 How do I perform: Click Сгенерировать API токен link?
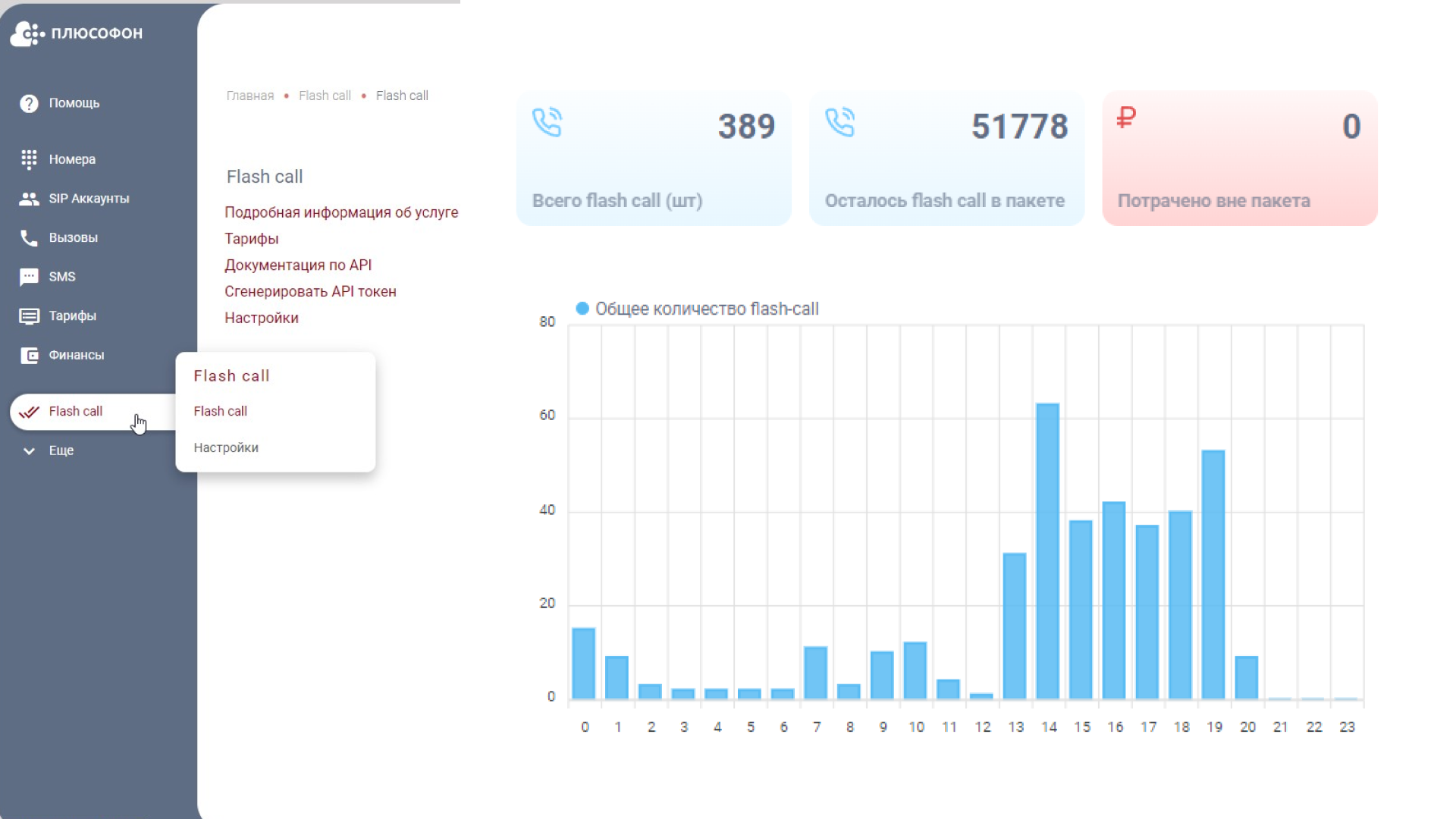310,292
